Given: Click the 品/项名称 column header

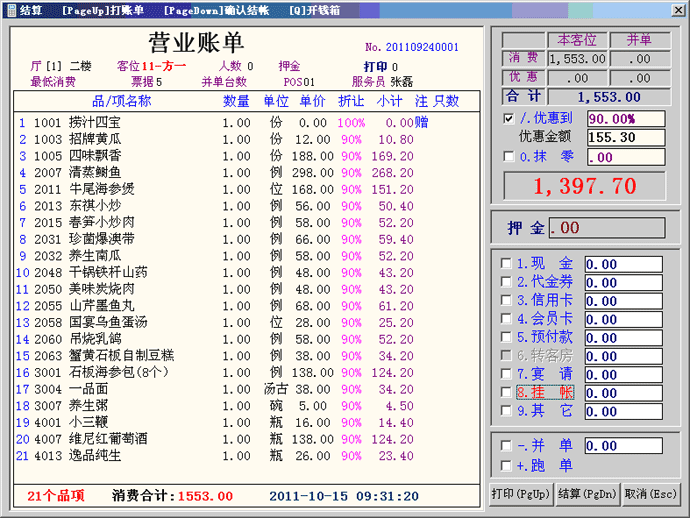Looking at the screenshot, I should coord(121,101).
